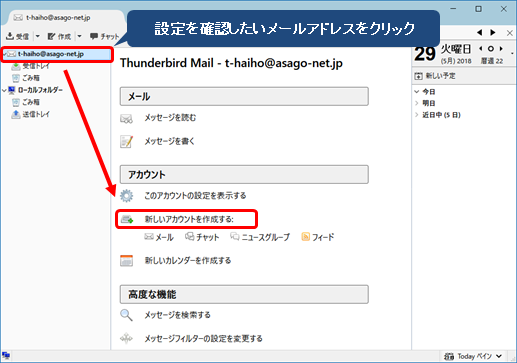Collapse the ローカルフォルダー tree node
Screen dimensions: 517x363
(x=4, y=90)
